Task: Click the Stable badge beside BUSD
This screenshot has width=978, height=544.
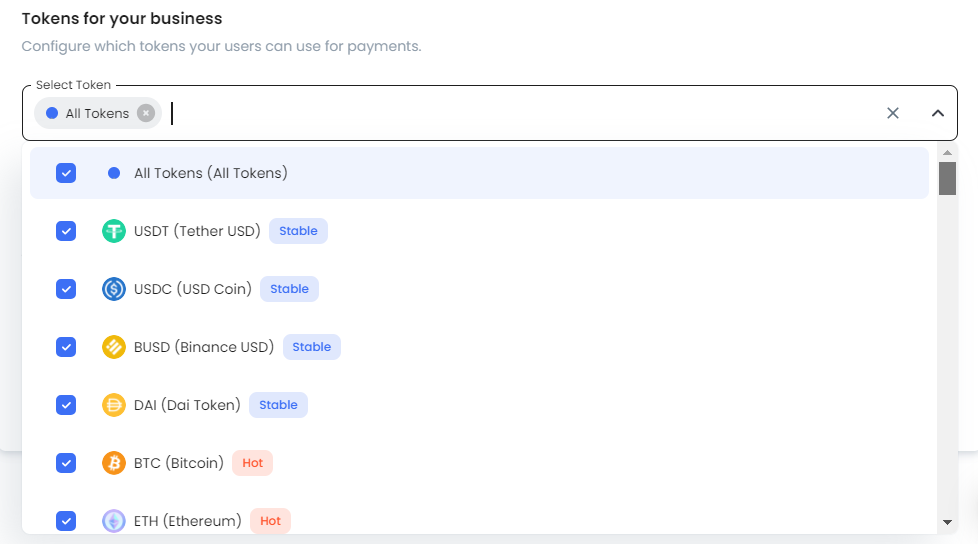Action: point(312,347)
